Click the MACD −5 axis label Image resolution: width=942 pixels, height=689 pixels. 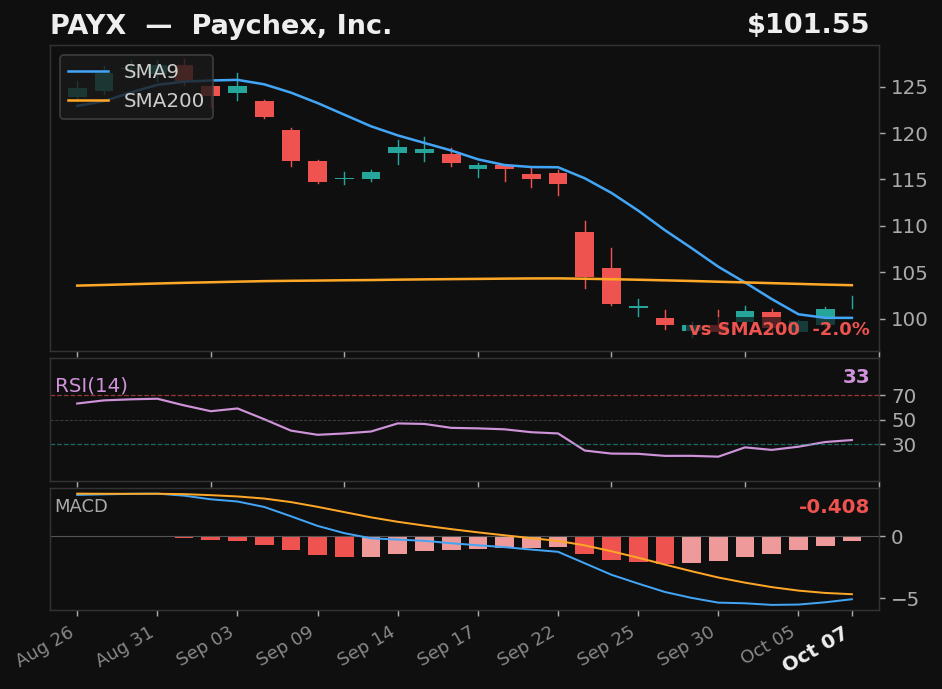[x=905, y=599]
